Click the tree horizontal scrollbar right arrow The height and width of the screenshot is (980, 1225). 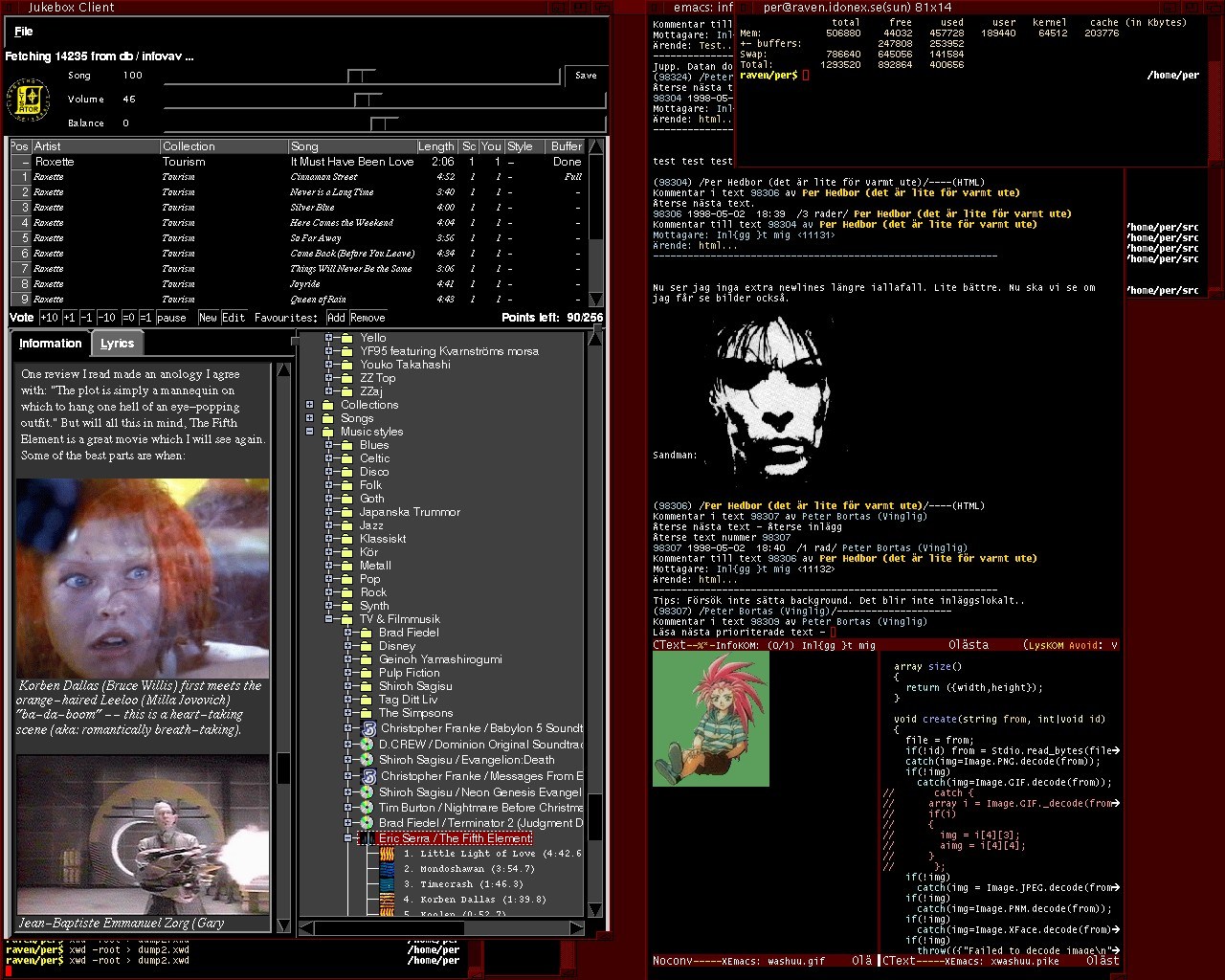(576, 927)
